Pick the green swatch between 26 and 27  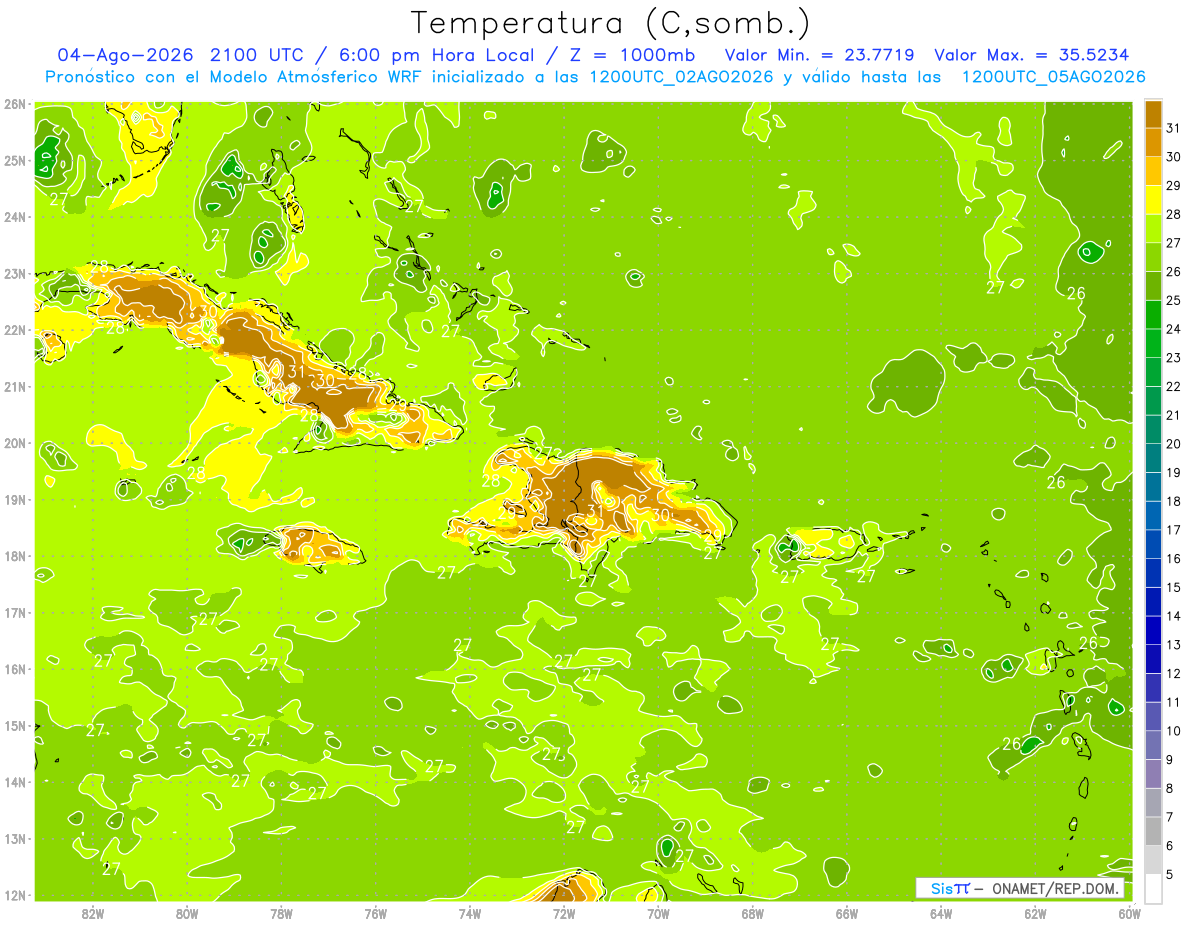click(x=1153, y=257)
